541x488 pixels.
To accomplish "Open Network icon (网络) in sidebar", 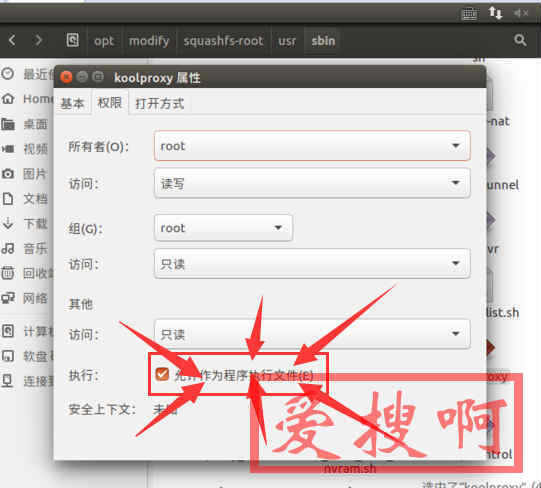I will coord(8,298).
